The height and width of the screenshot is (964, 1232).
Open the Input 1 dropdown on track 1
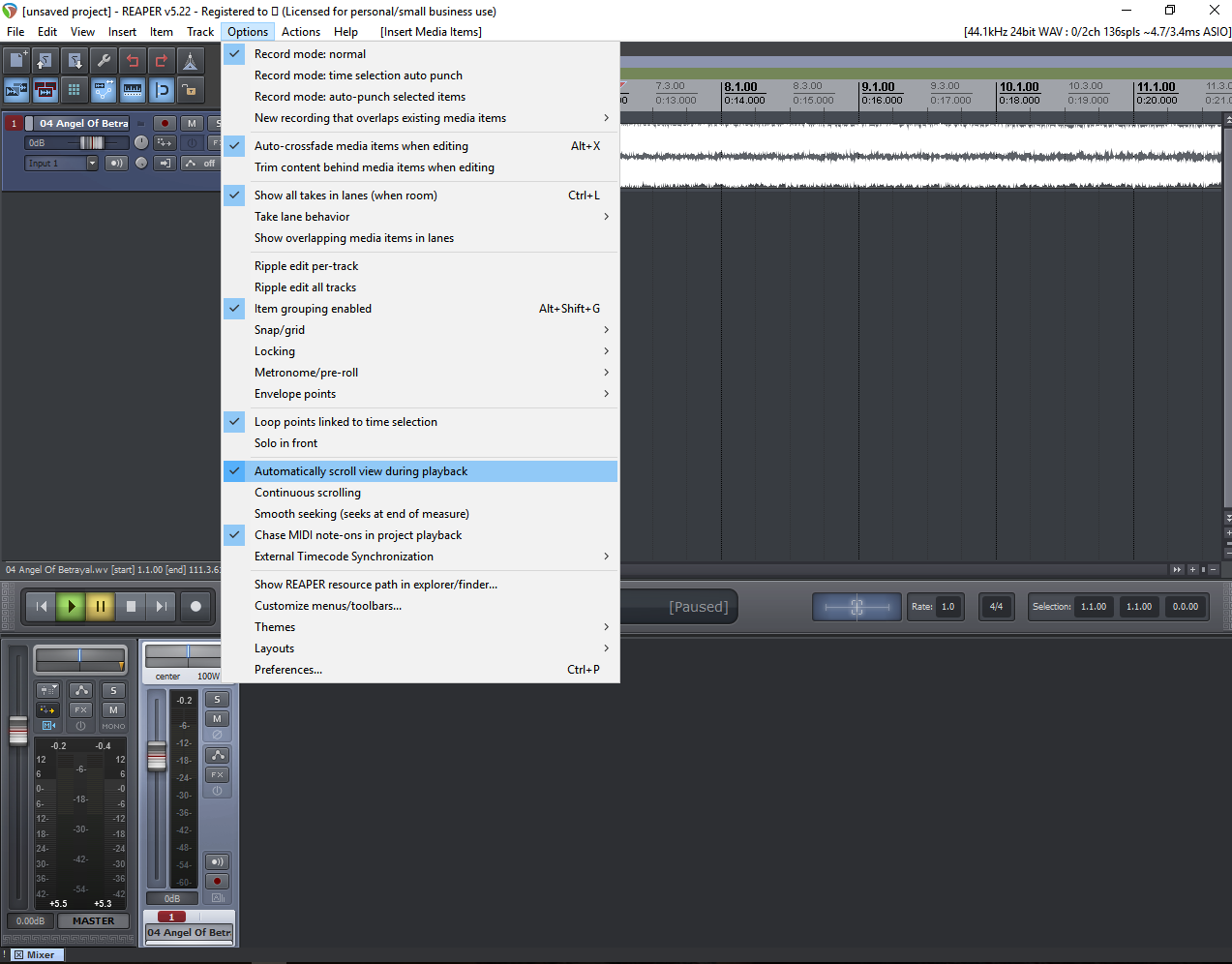click(x=62, y=163)
